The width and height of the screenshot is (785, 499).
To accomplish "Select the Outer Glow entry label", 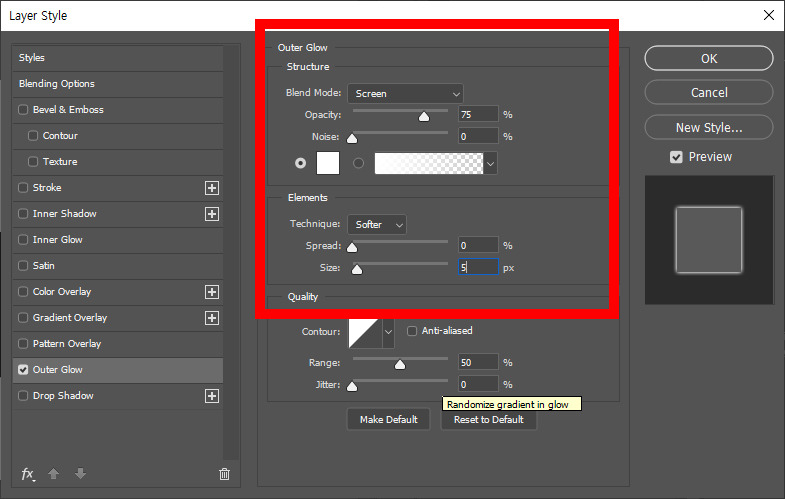I will click(58, 370).
